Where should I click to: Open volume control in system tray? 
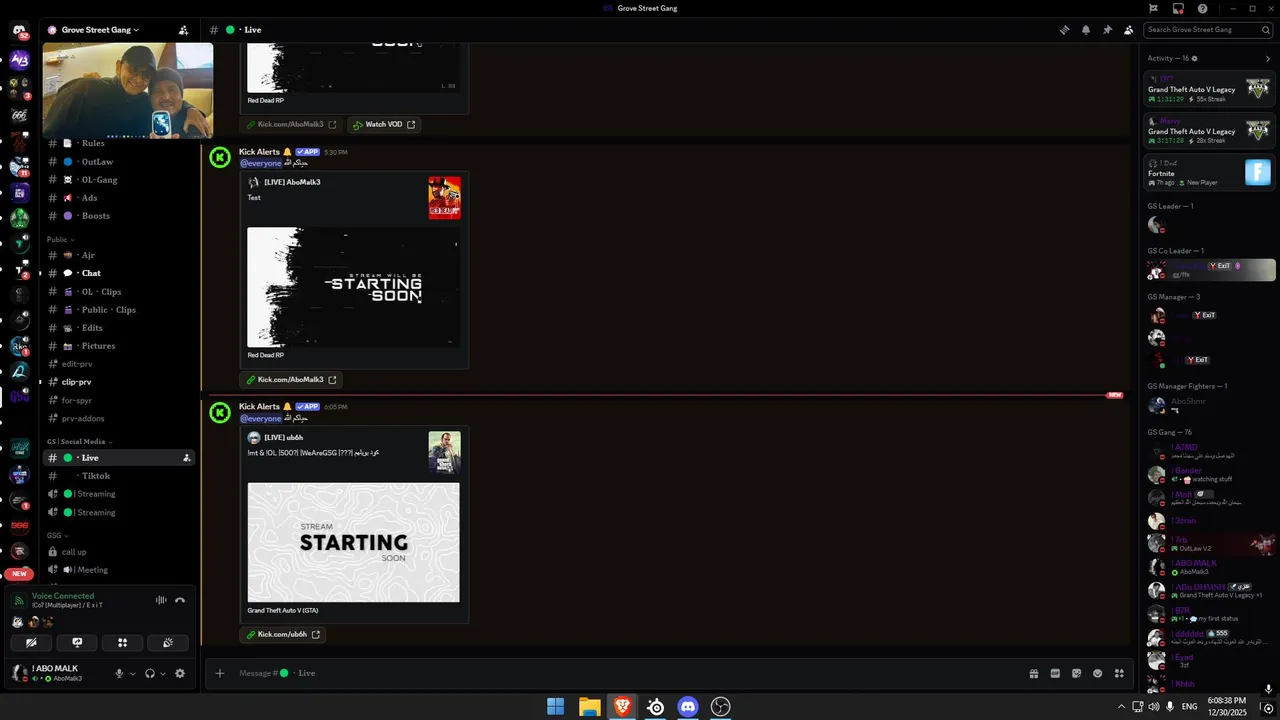1154,707
